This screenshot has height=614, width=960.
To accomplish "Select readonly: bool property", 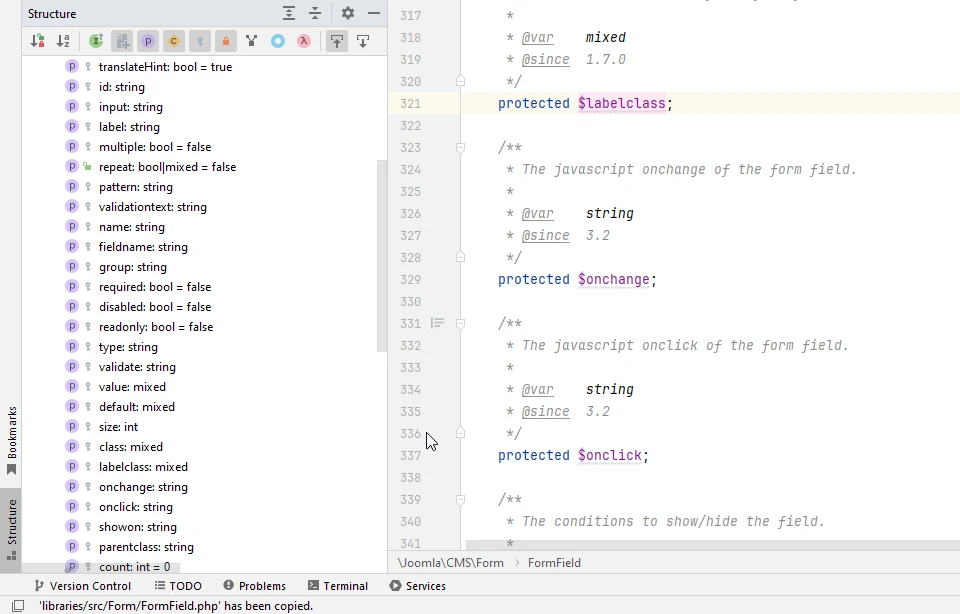I will [x=156, y=327].
